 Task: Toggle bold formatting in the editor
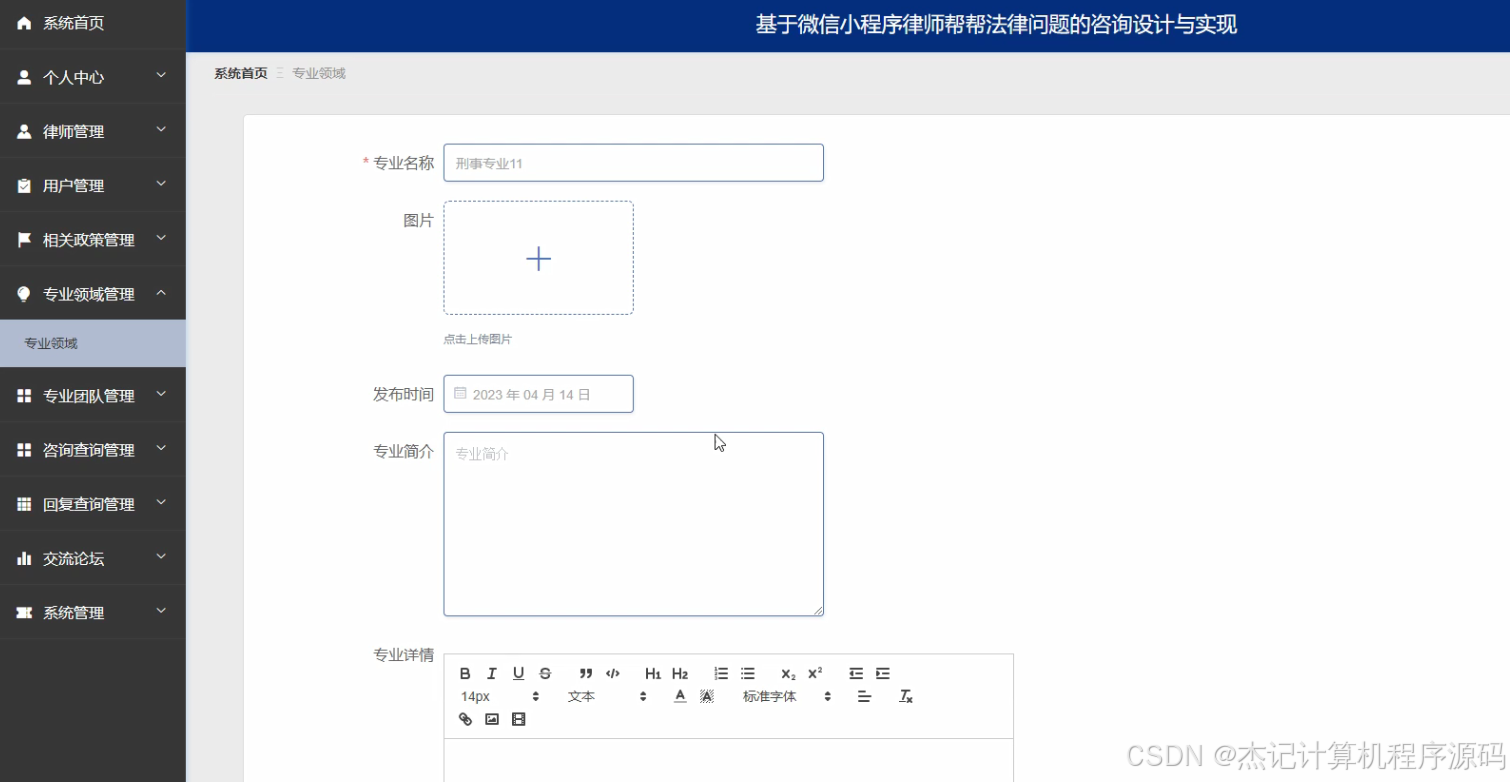465,673
